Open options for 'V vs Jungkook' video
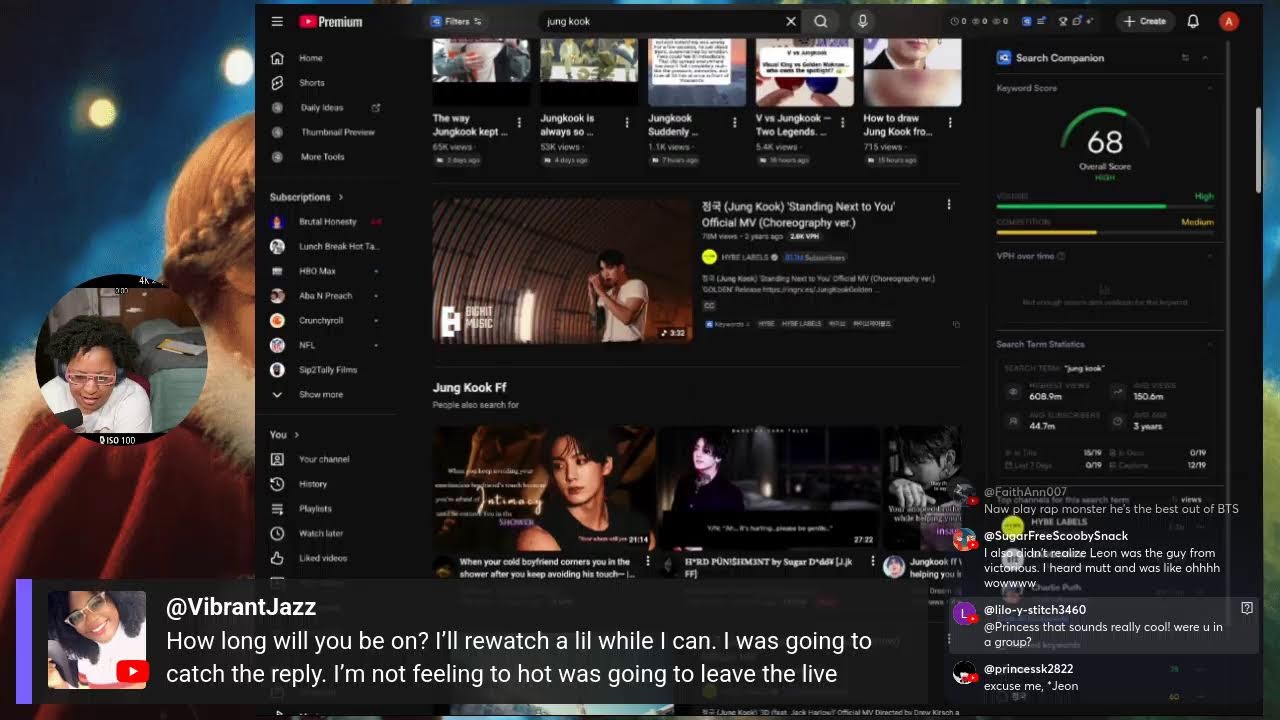 (x=843, y=123)
